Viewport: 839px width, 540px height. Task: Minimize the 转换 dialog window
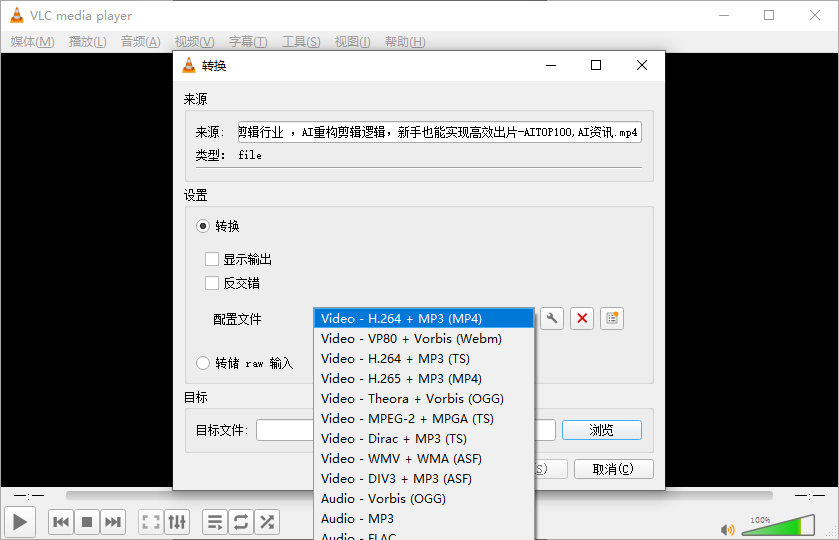click(x=551, y=65)
